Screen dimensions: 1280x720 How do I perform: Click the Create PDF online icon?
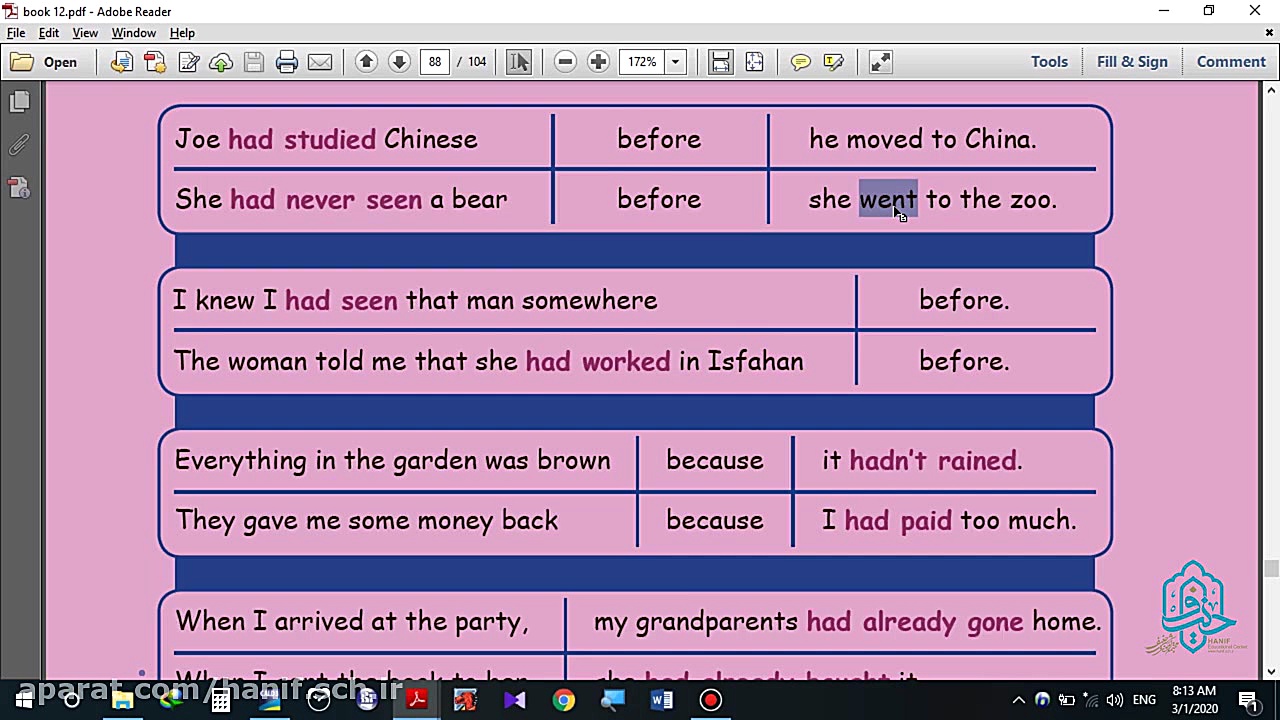(x=155, y=62)
